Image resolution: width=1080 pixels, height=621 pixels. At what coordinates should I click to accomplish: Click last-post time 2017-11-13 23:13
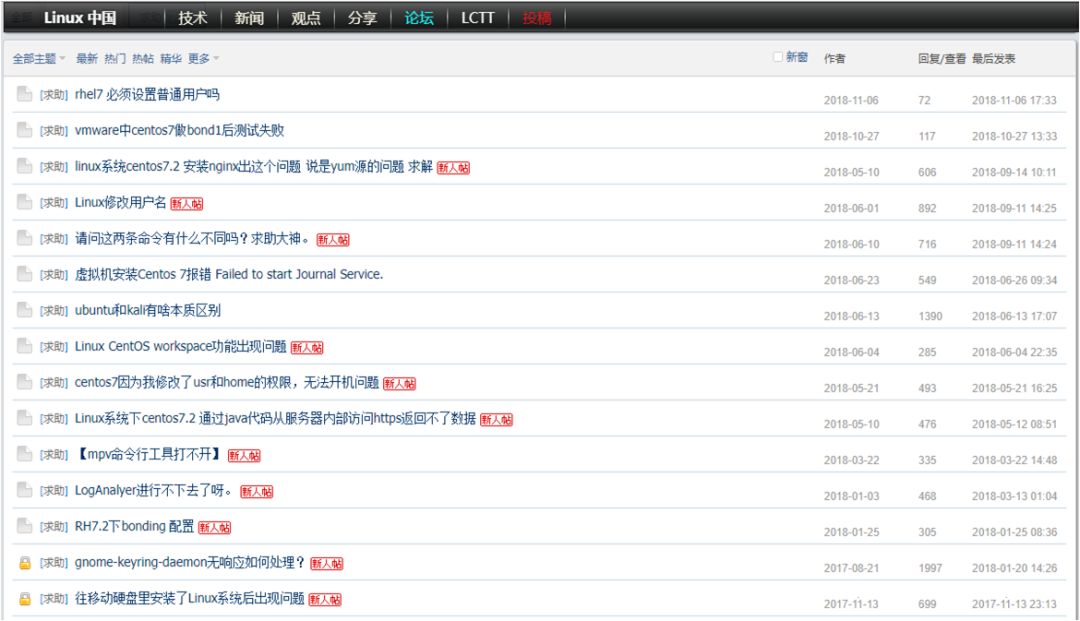(x=1014, y=604)
